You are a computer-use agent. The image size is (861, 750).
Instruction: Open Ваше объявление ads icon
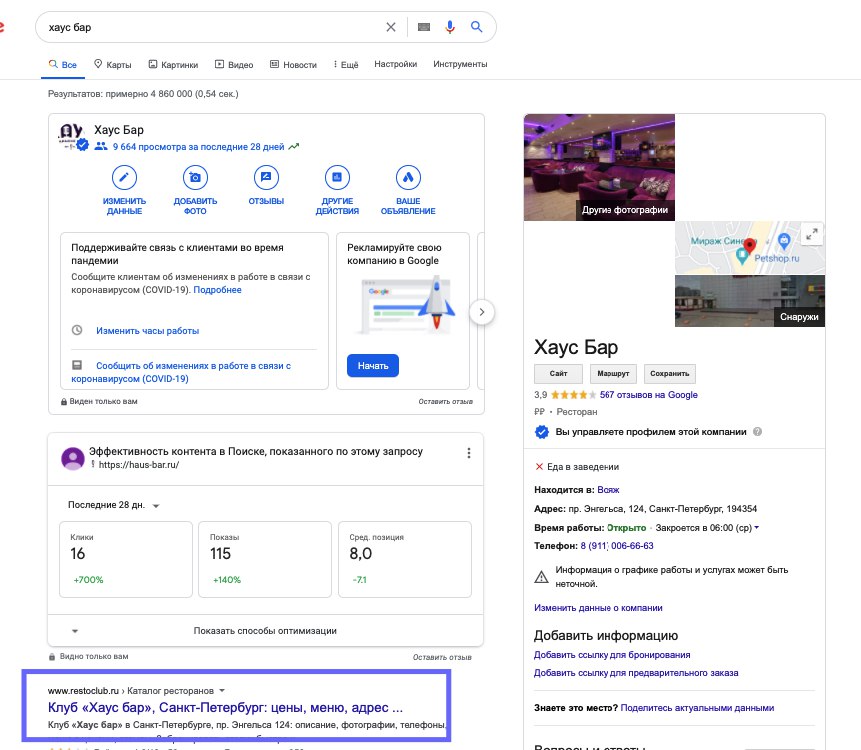pyautogui.click(x=408, y=177)
